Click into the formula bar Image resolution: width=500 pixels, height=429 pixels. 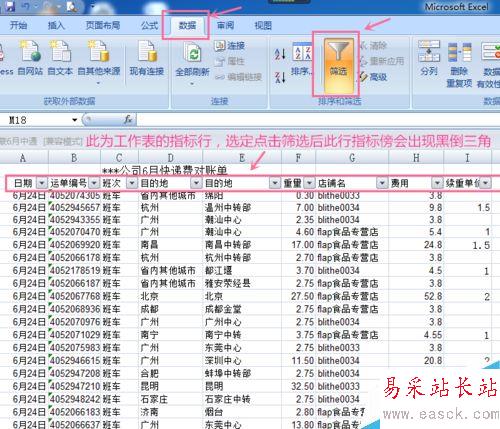(317, 120)
